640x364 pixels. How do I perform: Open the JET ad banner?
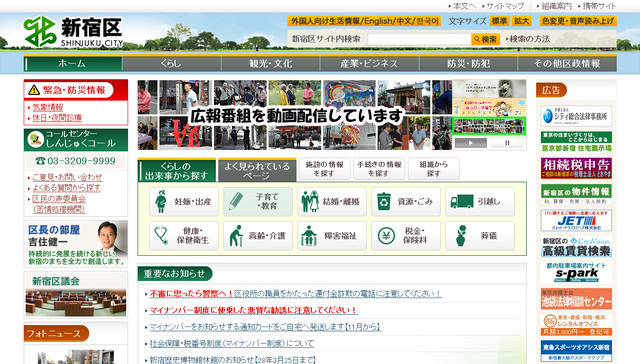576,220
